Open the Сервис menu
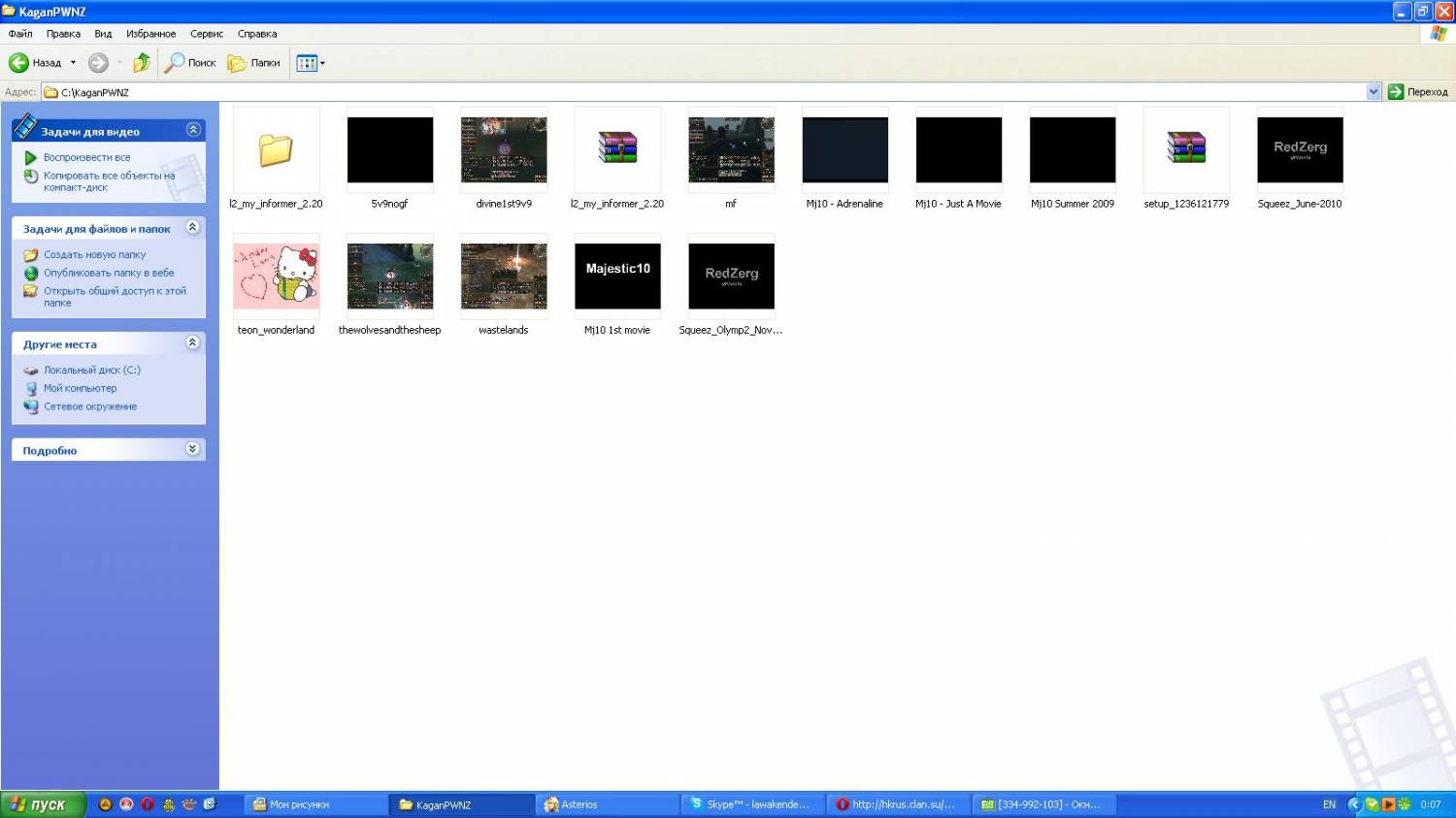Viewport: 1456px width, 818px height. tap(206, 34)
